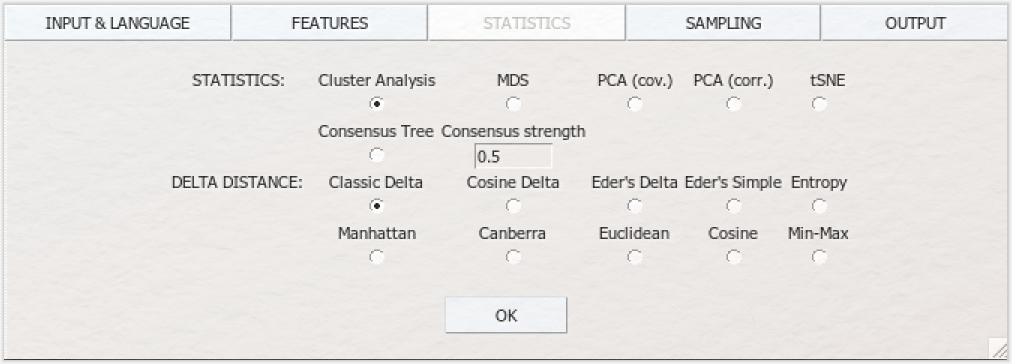Choose the MDS statistics option
1012x364 pixels.
[513, 104]
